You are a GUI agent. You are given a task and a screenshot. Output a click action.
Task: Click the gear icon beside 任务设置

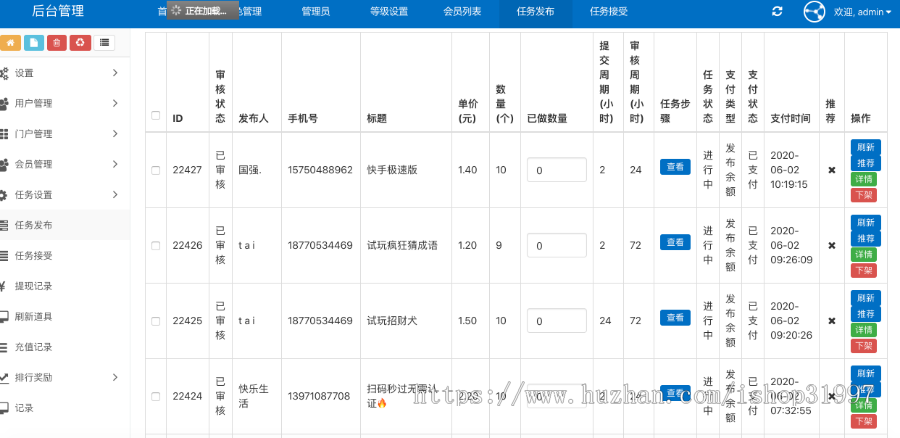pos(3,195)
